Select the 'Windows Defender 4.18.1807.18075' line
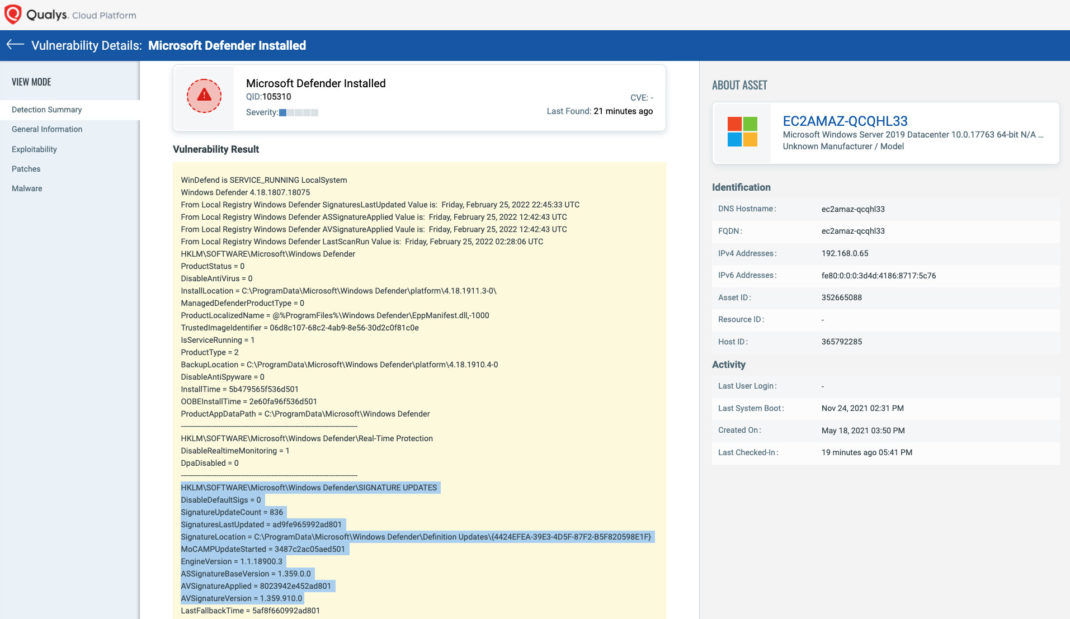Screen dimensions: 1070x619 coord(245,192)
